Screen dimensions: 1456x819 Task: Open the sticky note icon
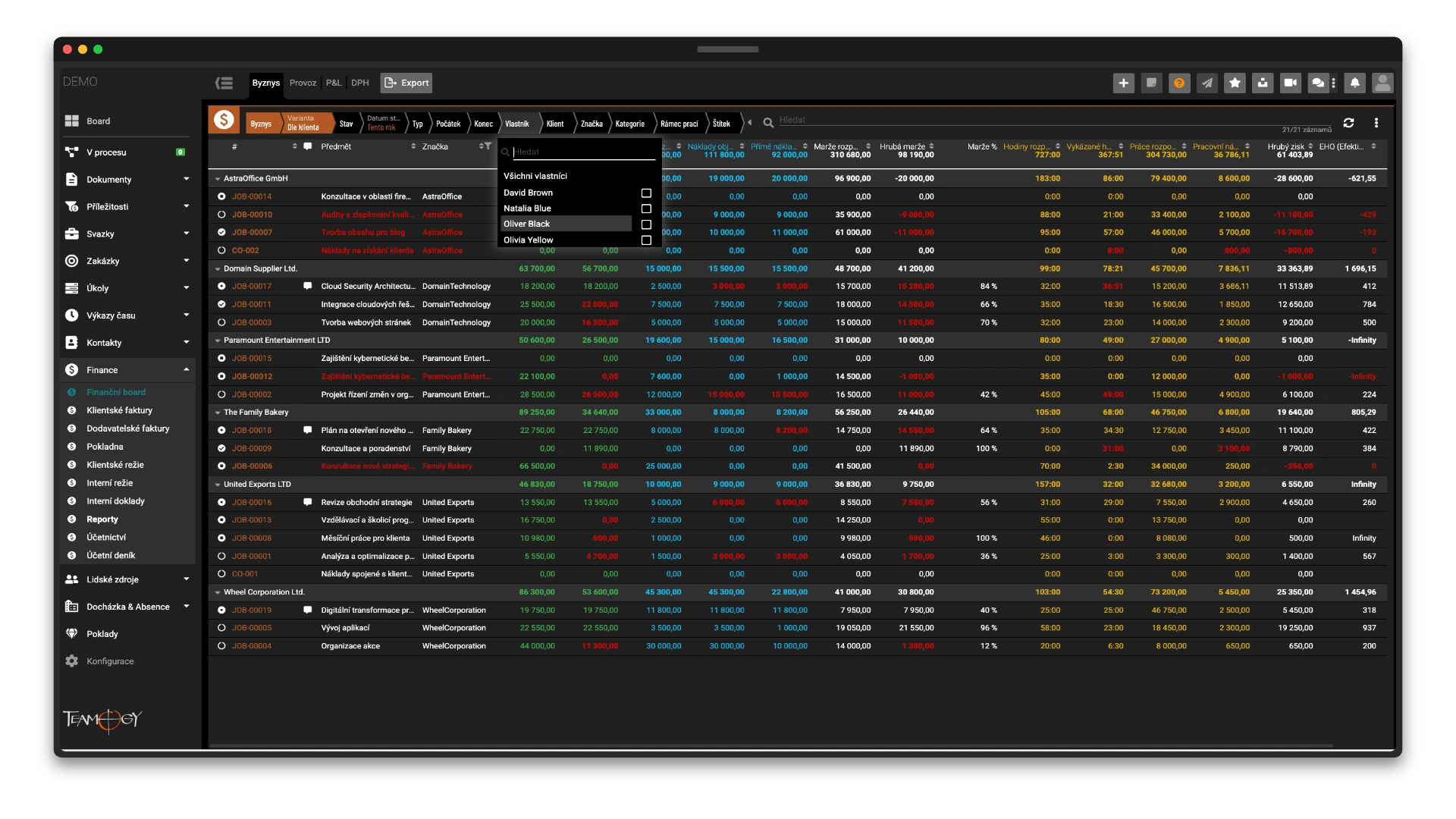(x=1151, y=83)
